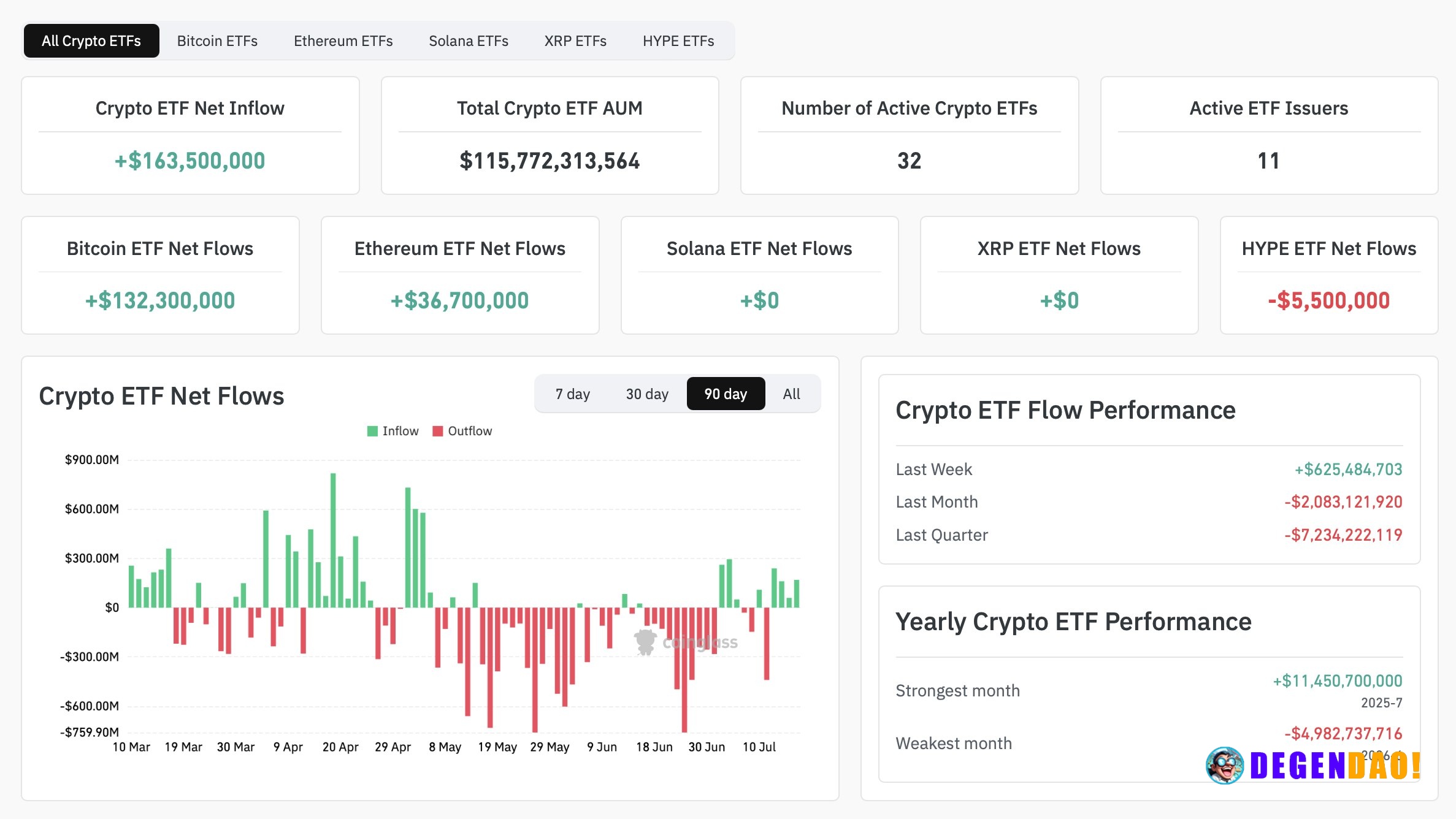Click the Last Week value +$625,484,703
1456x819 pixels.
tap(1348, 470)
